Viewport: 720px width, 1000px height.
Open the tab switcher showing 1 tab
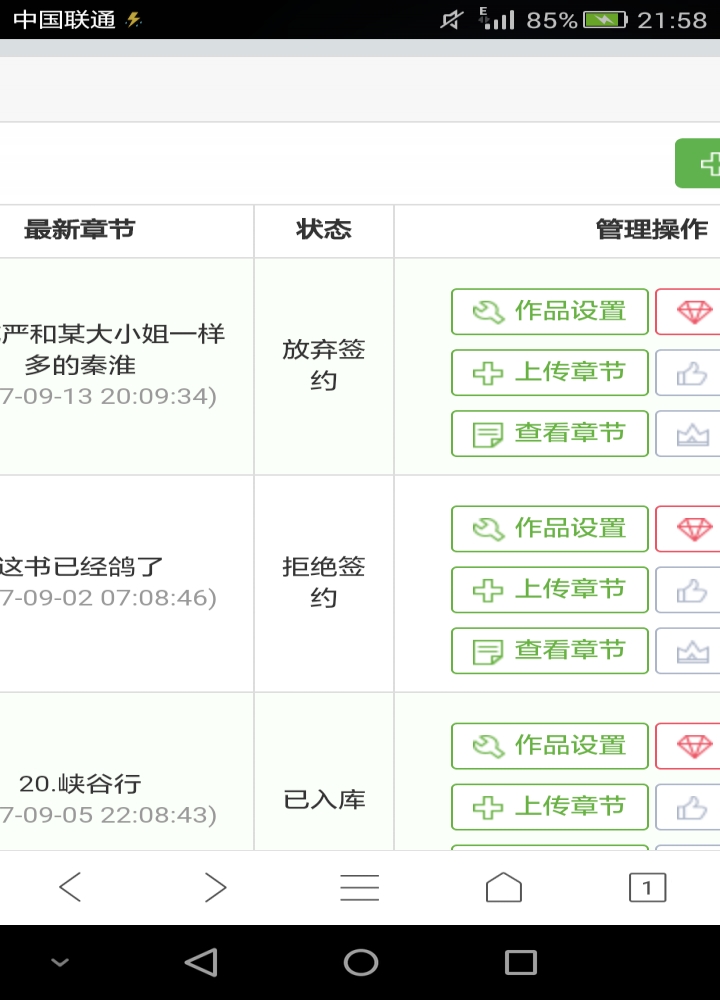coord(647,886)
